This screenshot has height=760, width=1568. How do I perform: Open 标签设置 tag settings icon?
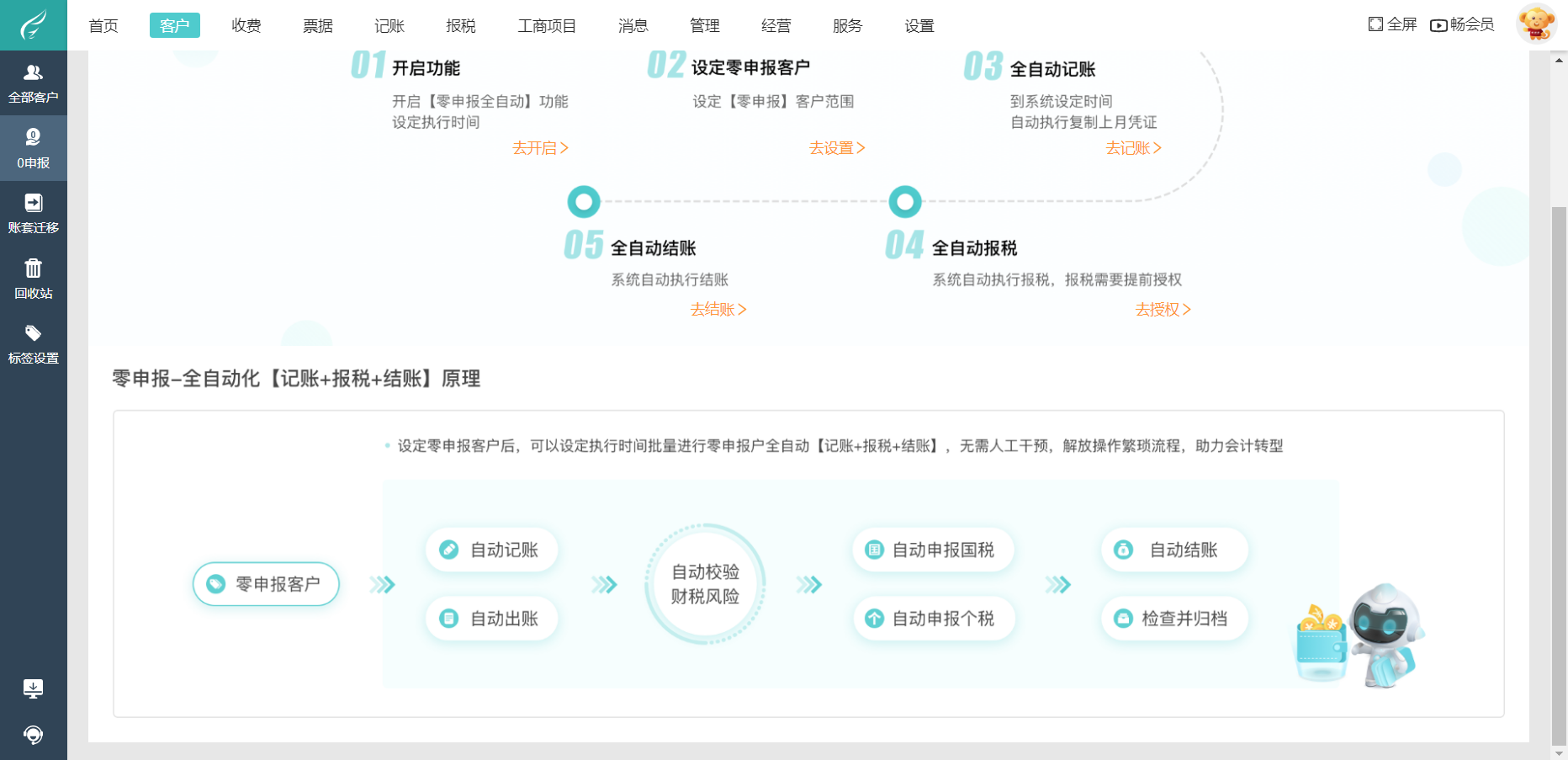coord(34,343)
